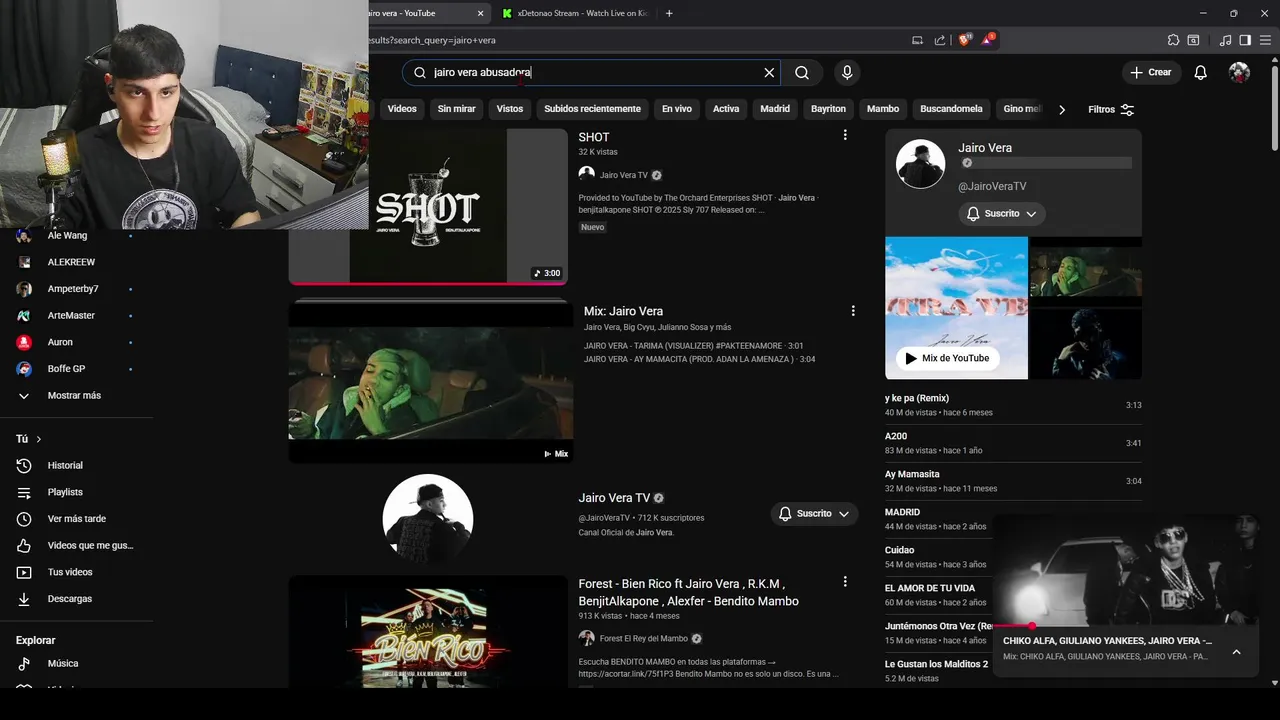Clear the search box with the X icon
This screenshot has height=720, width=1280.
(769, 73)
